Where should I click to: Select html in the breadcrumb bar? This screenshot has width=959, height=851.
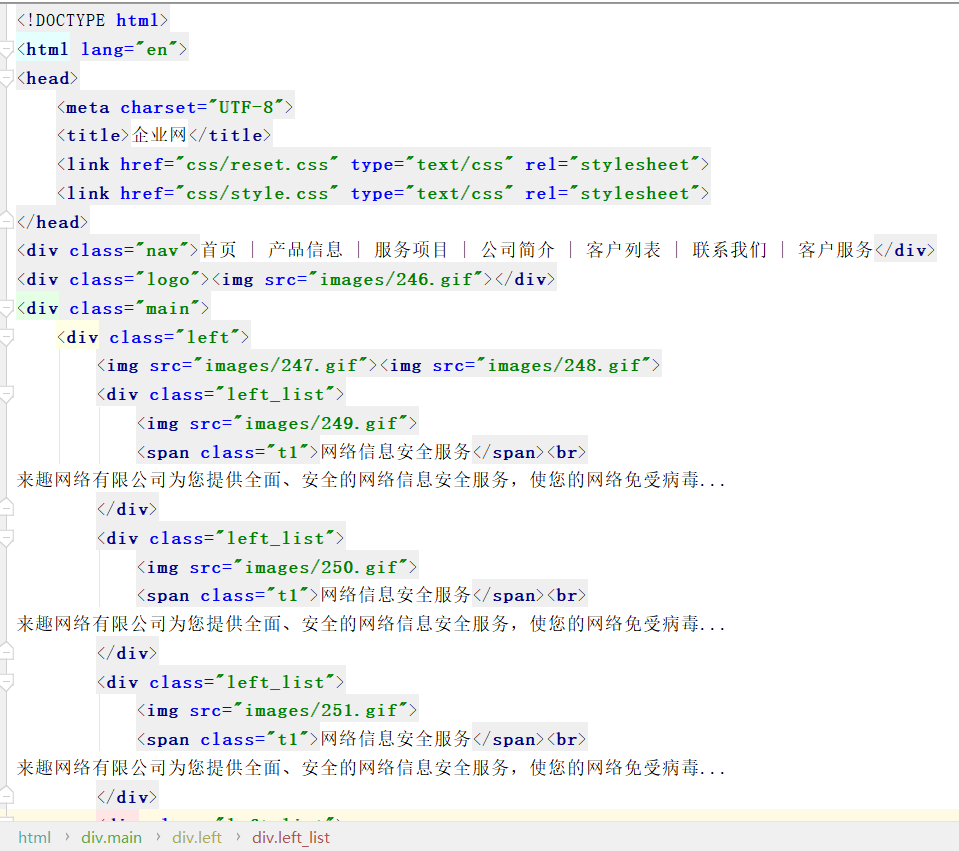34,838
